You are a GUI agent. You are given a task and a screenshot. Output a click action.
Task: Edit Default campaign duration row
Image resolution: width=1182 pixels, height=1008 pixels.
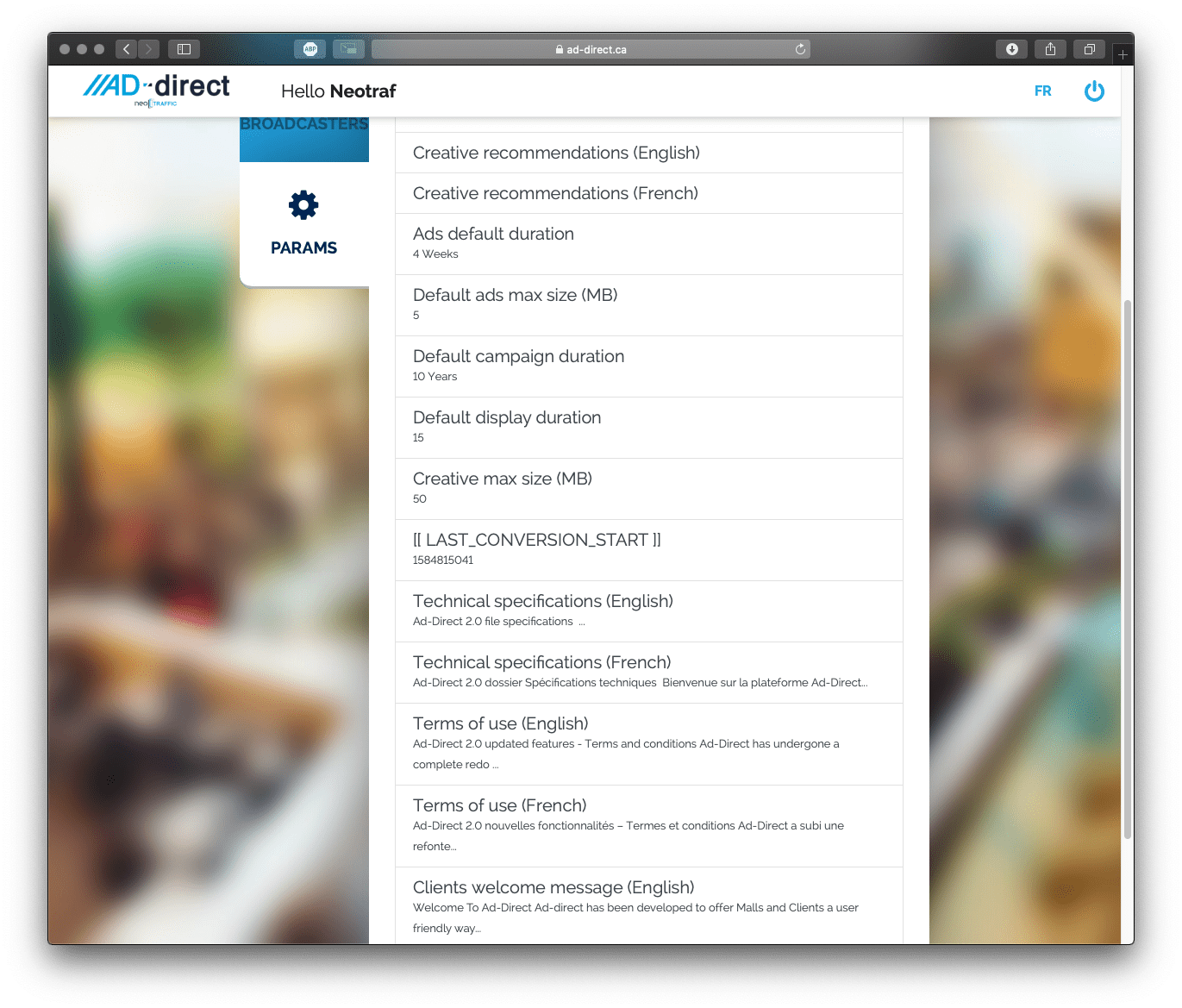coord(648,366)
